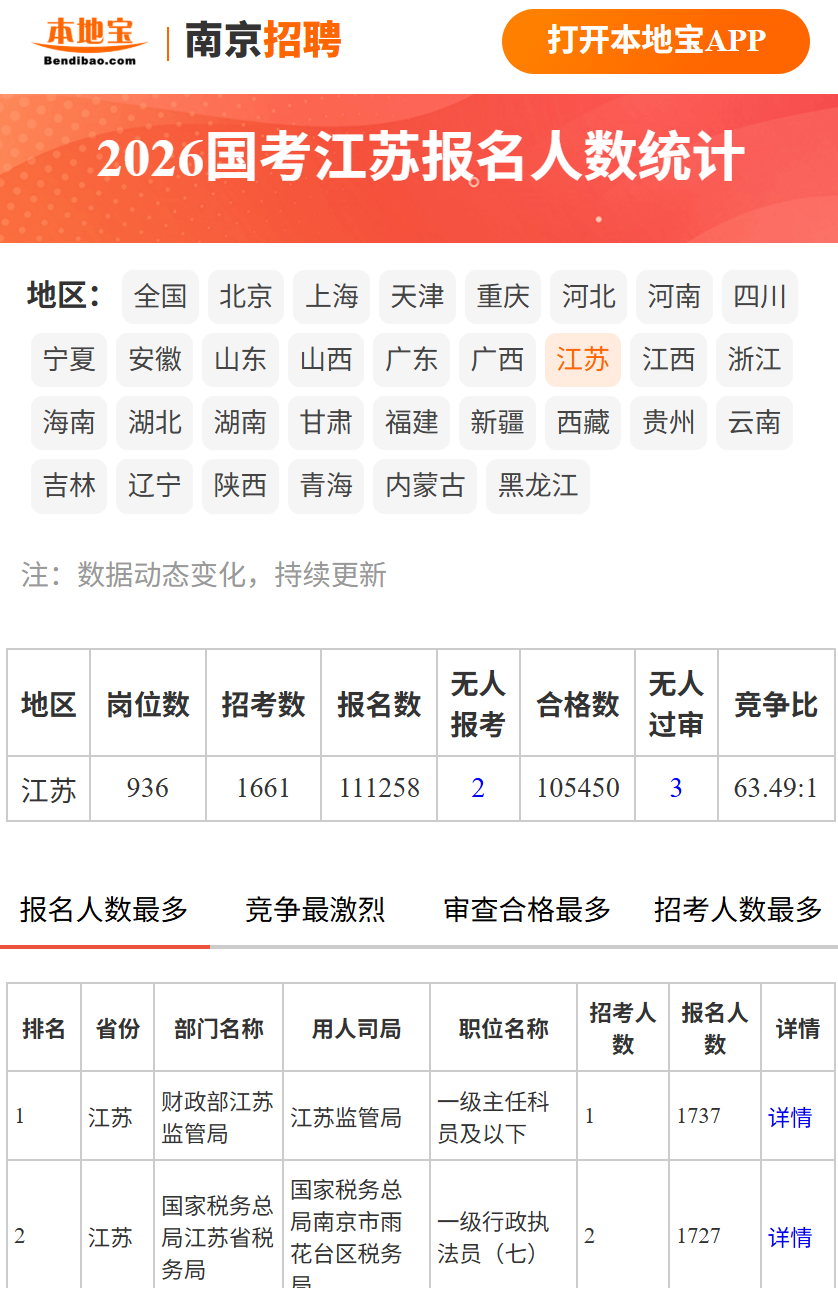Select the 内蒙古 region chip
The width and height of the screenshot is (838, 1304).
coord(426,486)
